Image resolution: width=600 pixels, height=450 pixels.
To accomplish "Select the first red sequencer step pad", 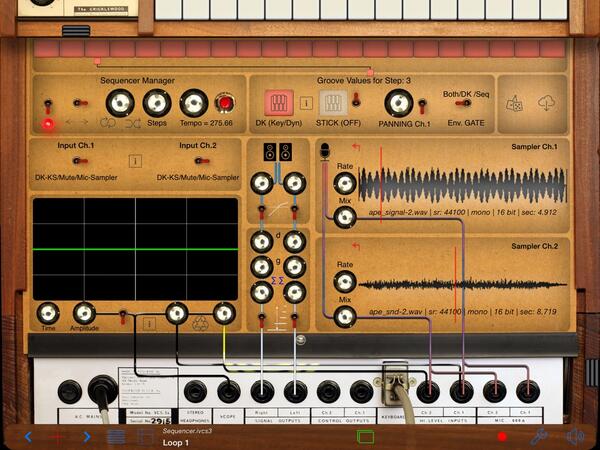I will tap(47, 49).
